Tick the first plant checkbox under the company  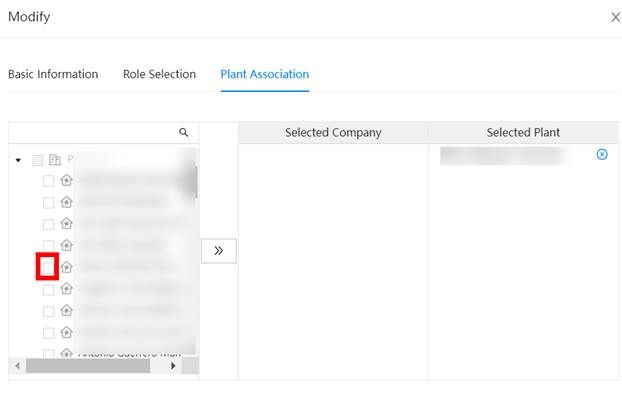pyautogui.click(x=48, y=181)
